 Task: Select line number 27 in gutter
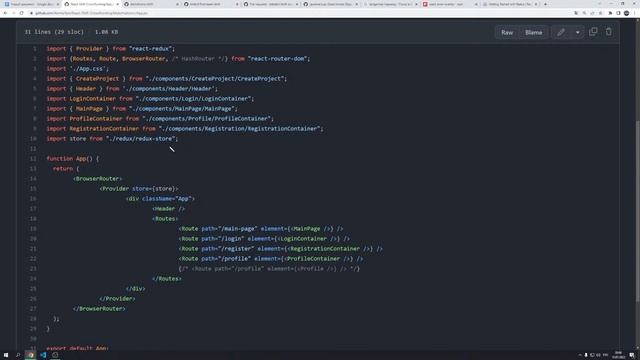33,309
